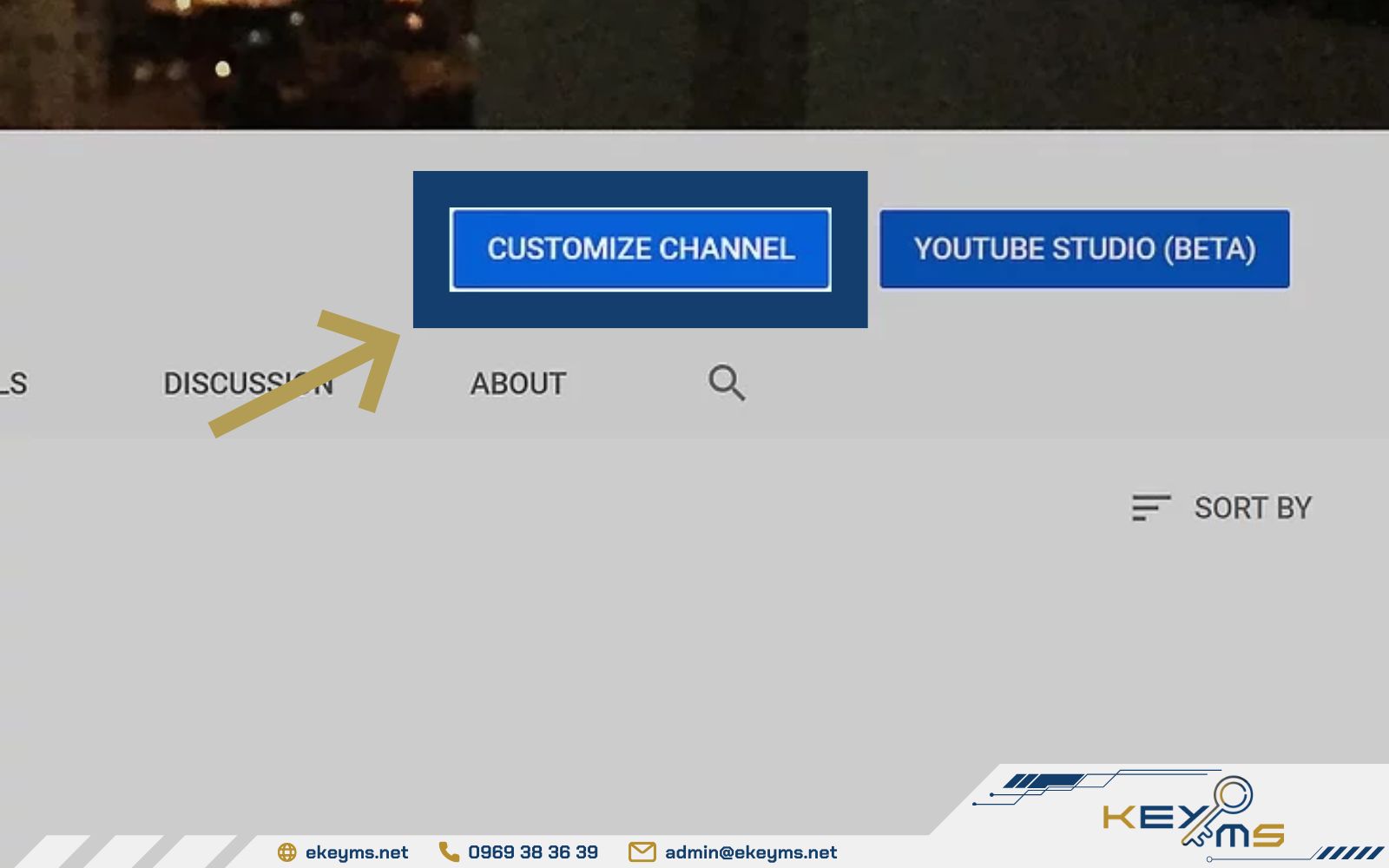1389x868 pixels.
Task: Click the envelope icon before the email address
Action: 641,852
